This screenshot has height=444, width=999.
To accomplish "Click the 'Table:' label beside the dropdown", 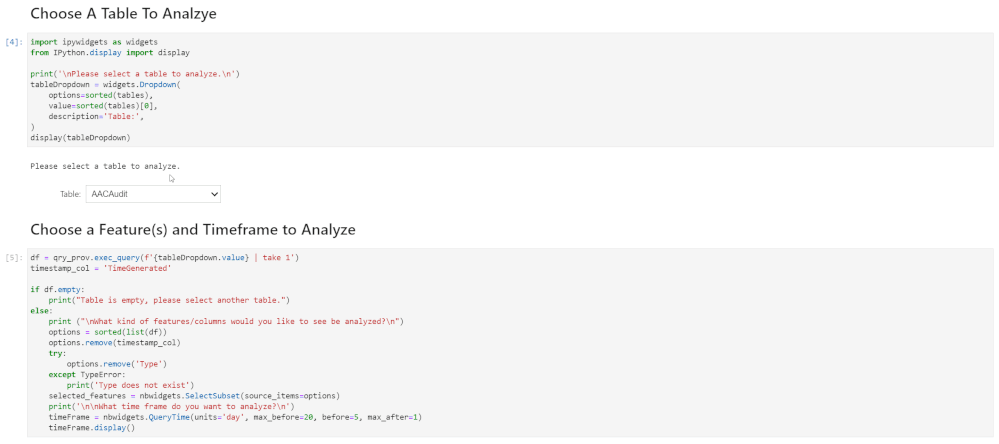I will point(70,194).
